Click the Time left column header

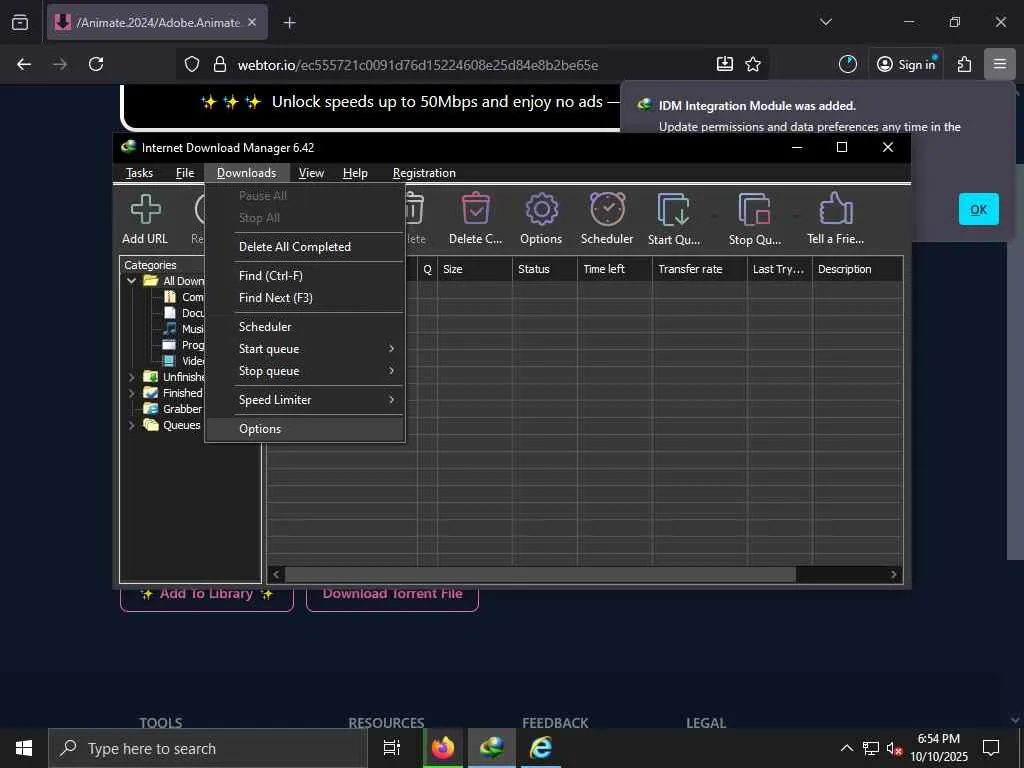point(615,269)
